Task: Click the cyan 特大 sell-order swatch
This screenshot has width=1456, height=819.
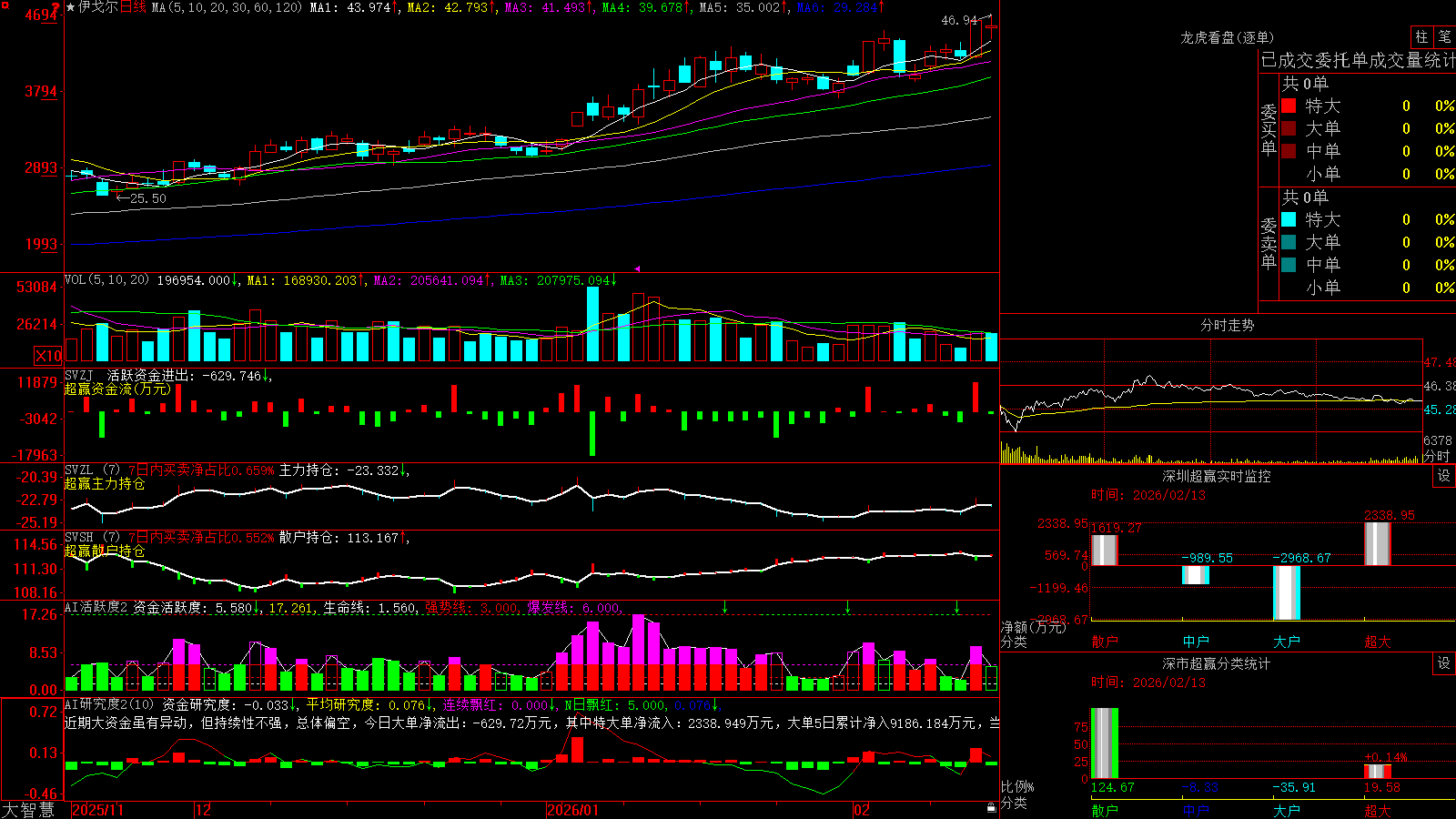Action: 1289,219
